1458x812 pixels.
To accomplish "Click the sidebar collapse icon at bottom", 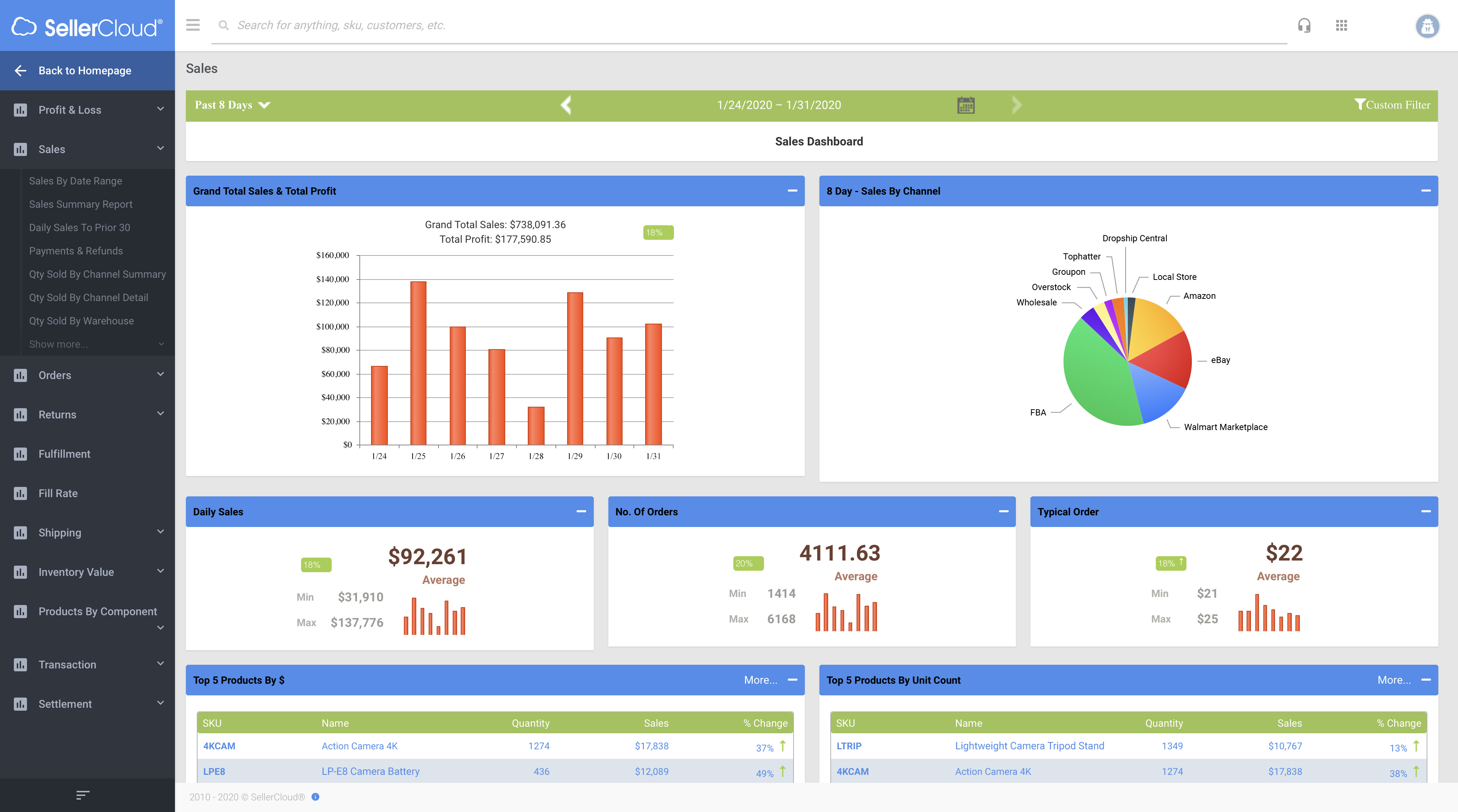I will (83, 795).
